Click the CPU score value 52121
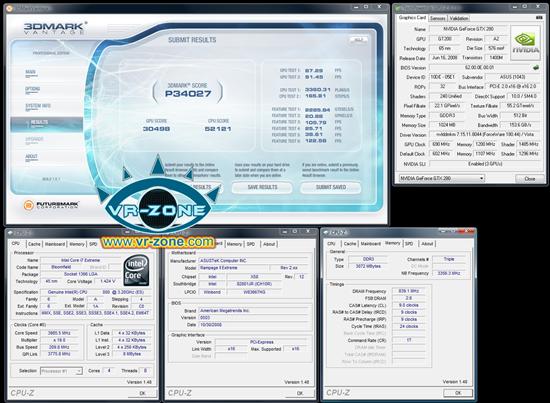 [x=218, y=129]
